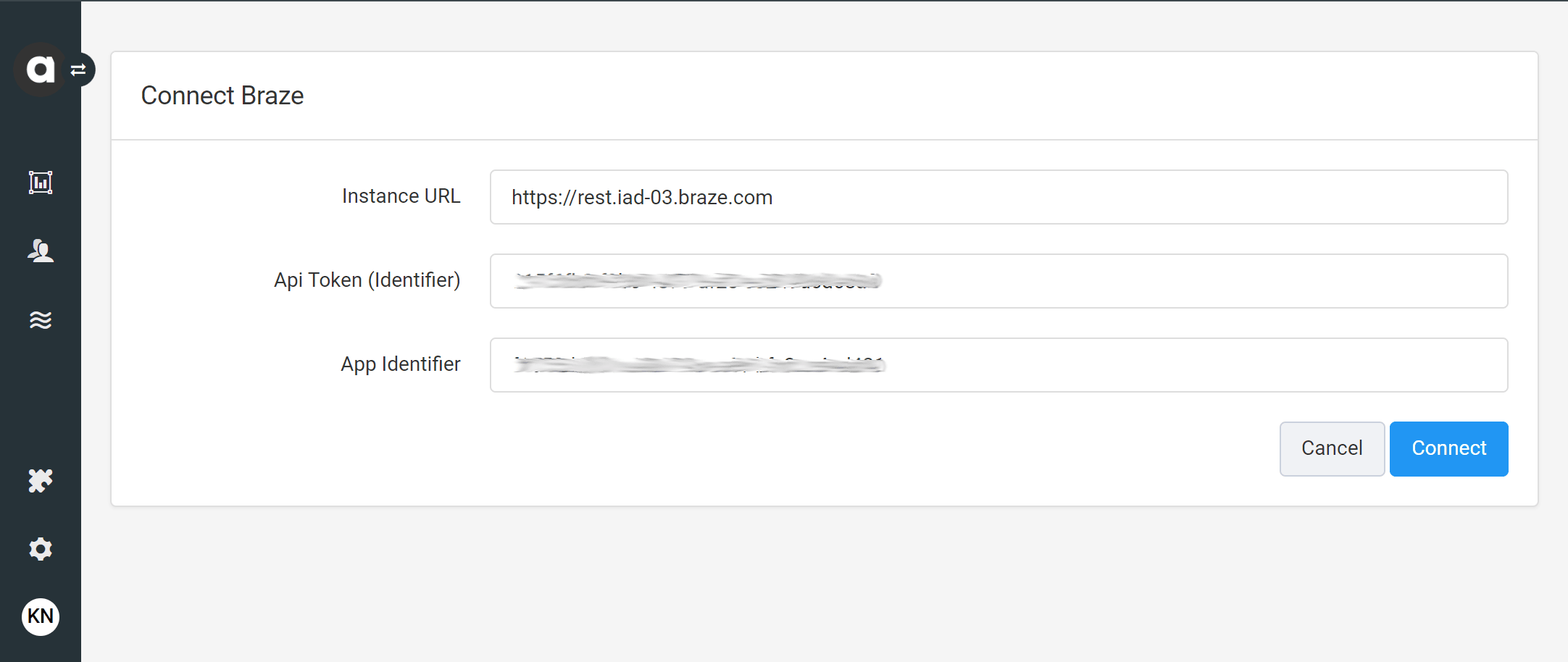This screenshot has height=662, width=1568.
Task: Open the audiences people icon
Action: coord(41,251)
